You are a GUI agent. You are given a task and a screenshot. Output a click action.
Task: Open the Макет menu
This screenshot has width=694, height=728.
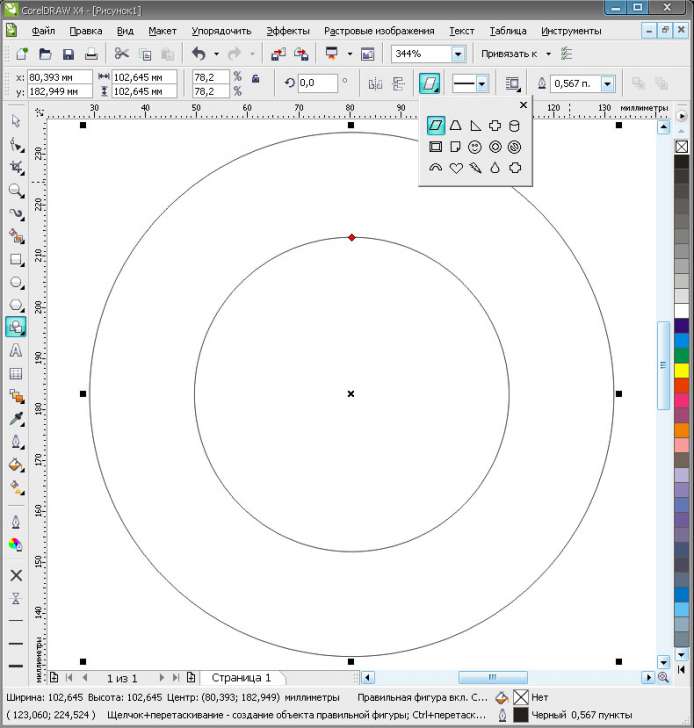coord(162,31)
